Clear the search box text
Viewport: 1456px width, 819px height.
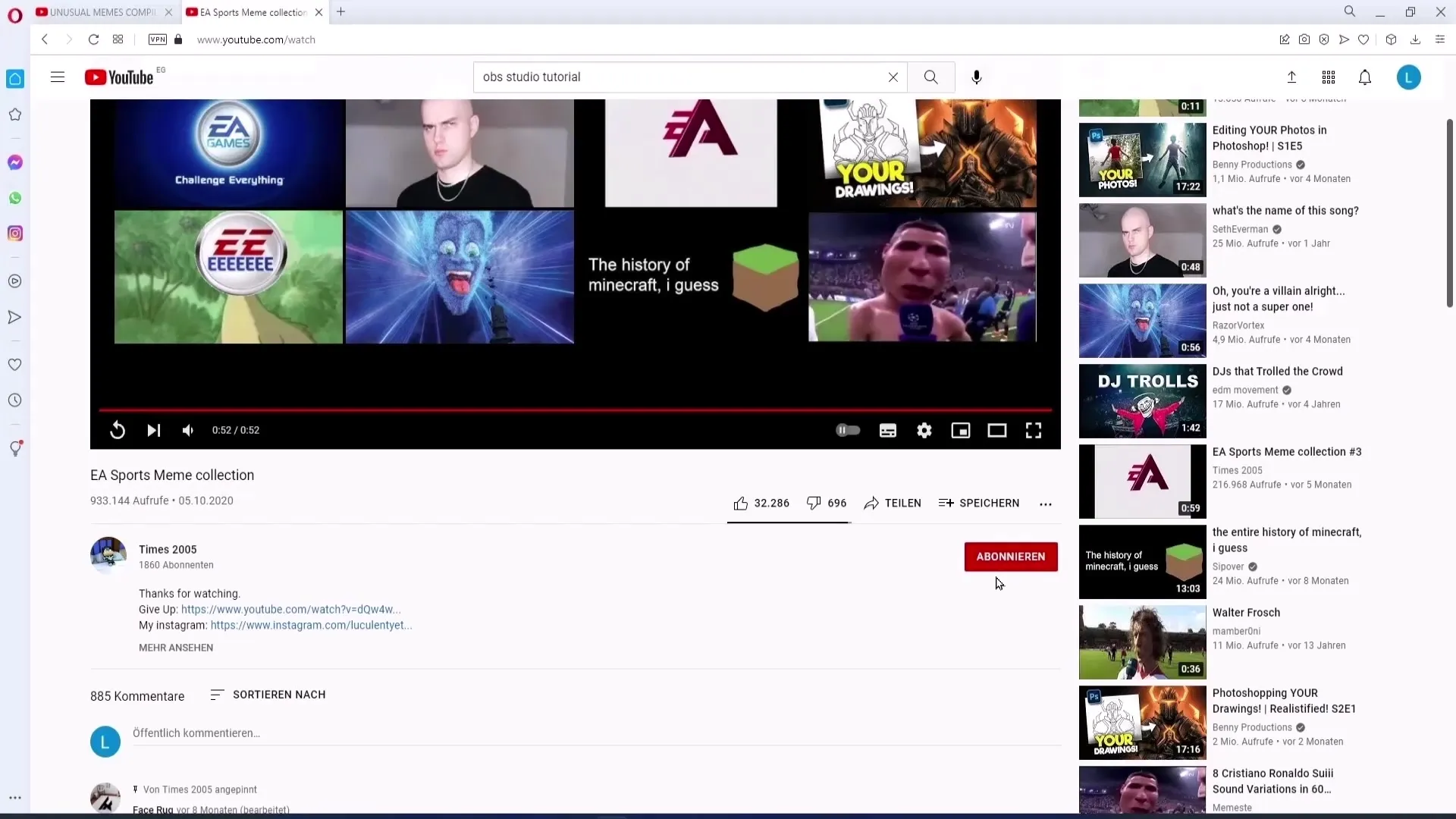(x=893, y=77)
